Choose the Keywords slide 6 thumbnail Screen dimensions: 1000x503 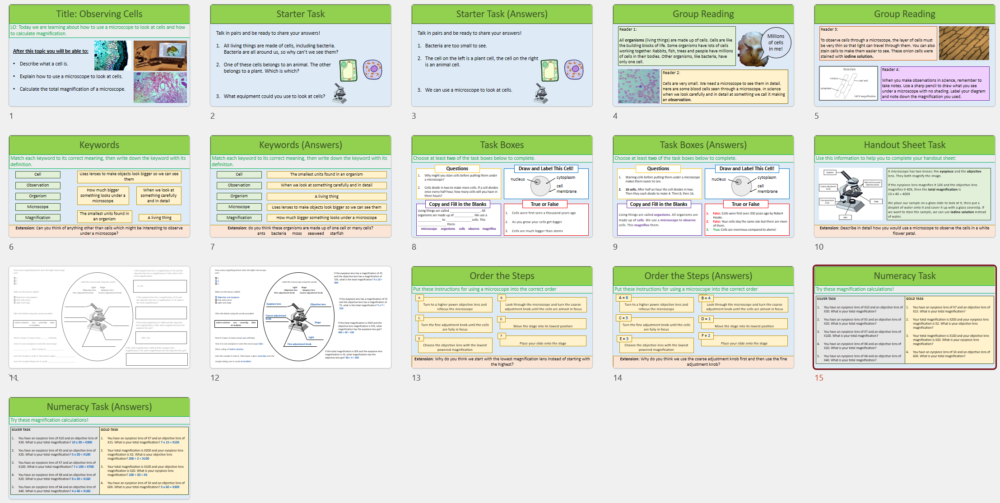point(99,186)
